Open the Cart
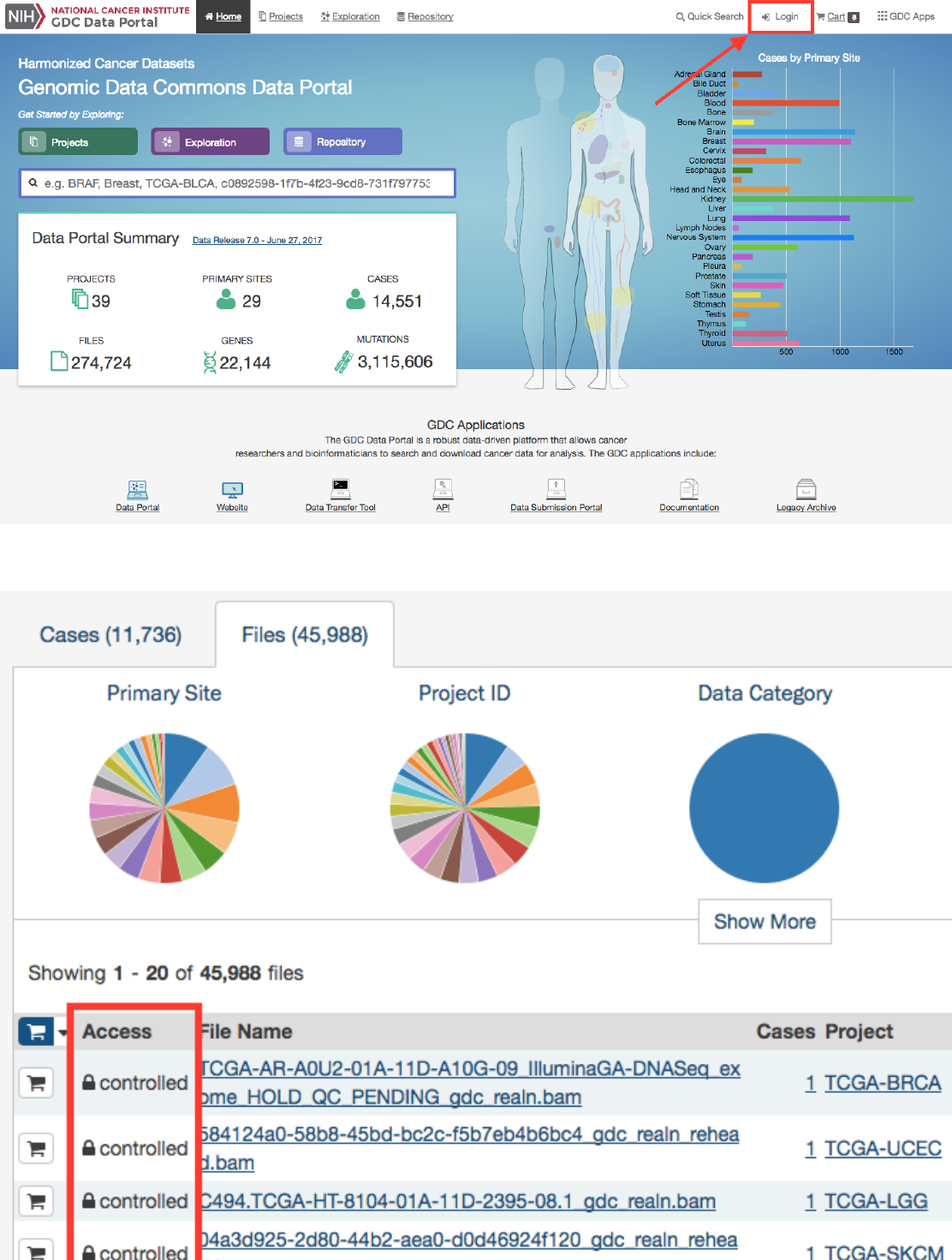 point(837,16)
